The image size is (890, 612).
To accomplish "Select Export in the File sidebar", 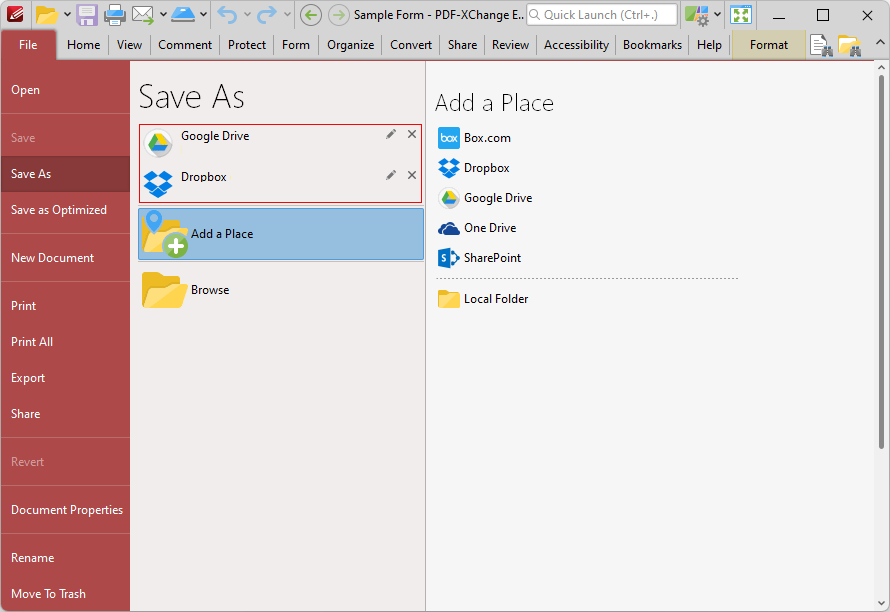I will (x=65, y=378).
